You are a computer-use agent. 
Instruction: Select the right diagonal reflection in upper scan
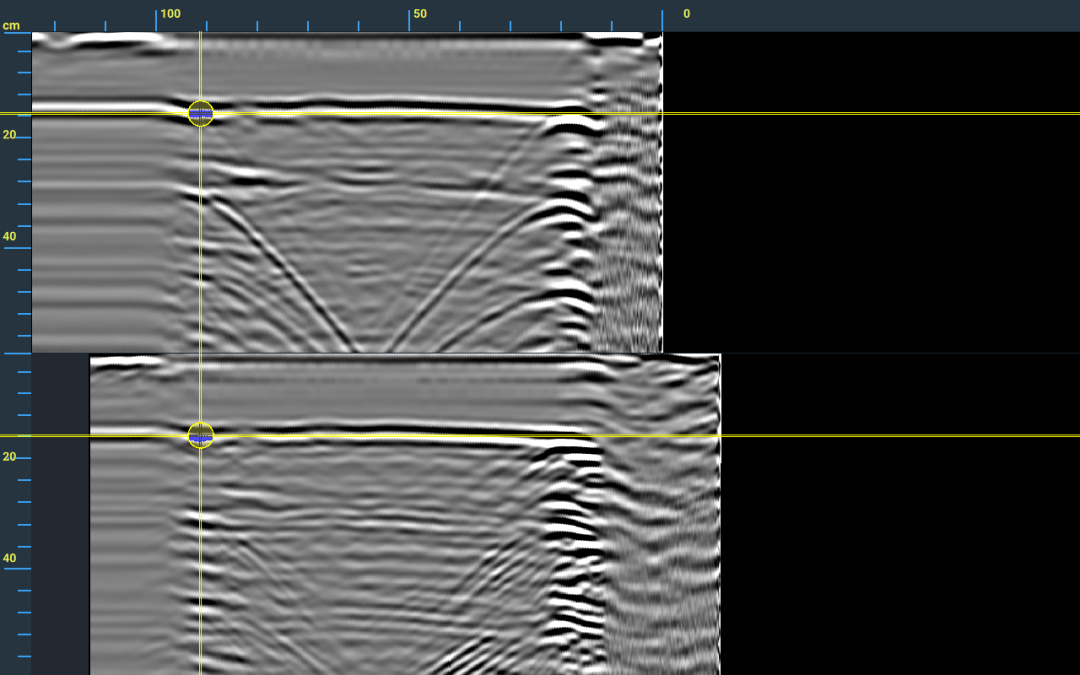click(x=460, y=270)
